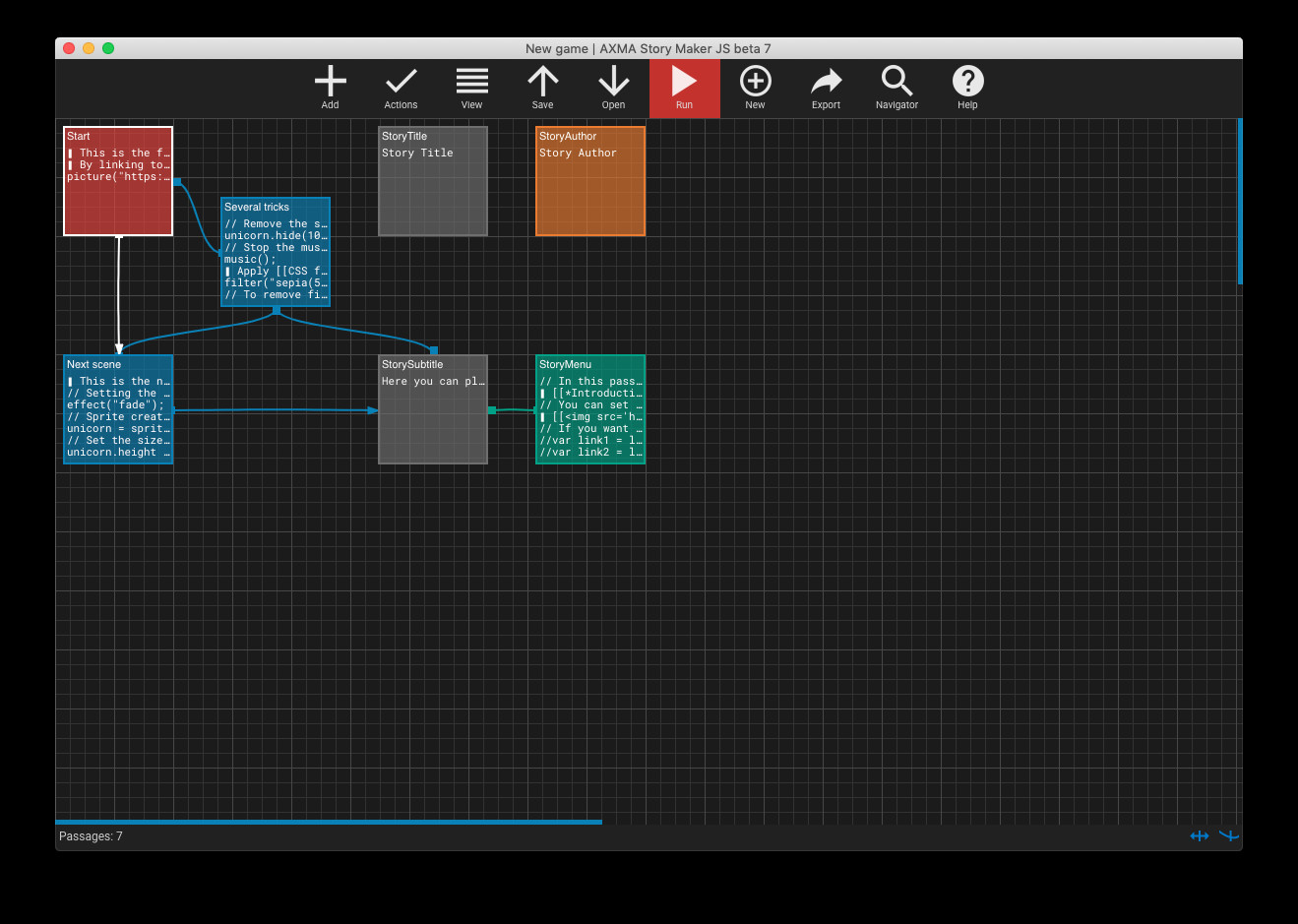Click the horizontal scrollbar at the bottom
The height and width of the screenshot is (924, 1298).
point(329,822)
